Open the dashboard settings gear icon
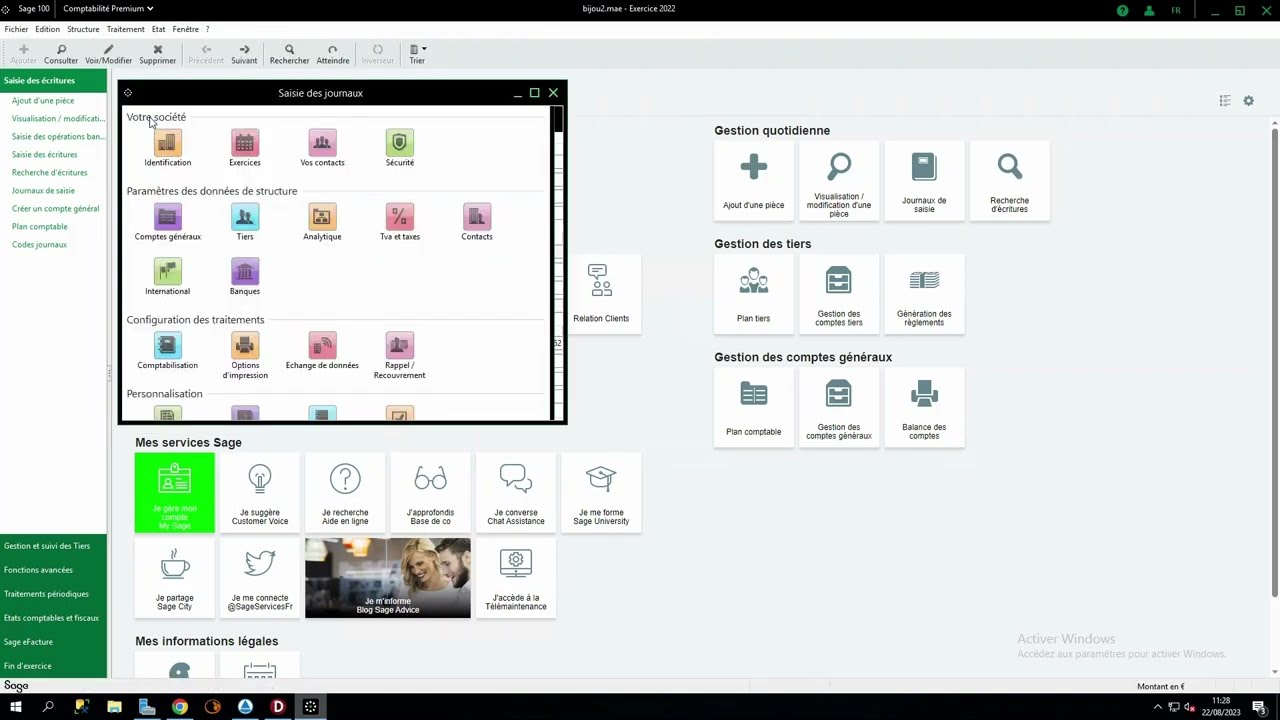The height and width of the screenshot is (720, 1280). (1248, 101)
